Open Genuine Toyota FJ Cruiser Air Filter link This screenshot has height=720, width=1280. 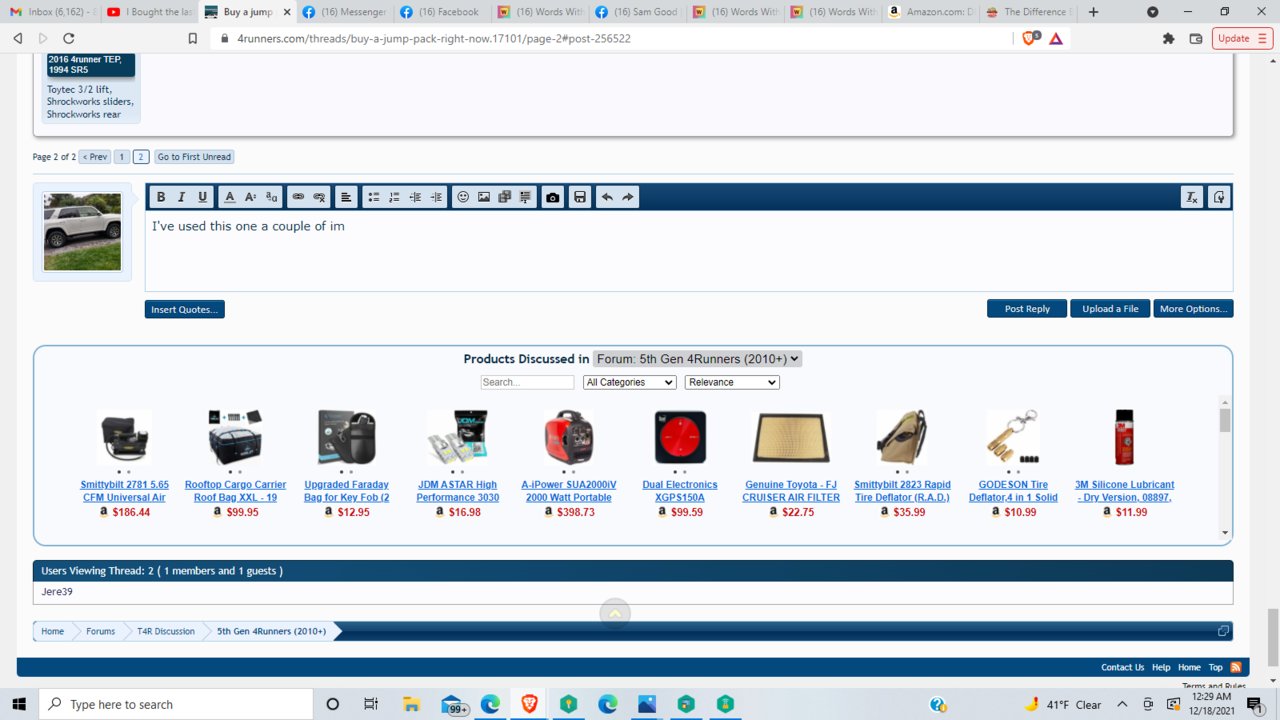coord(791,491)
